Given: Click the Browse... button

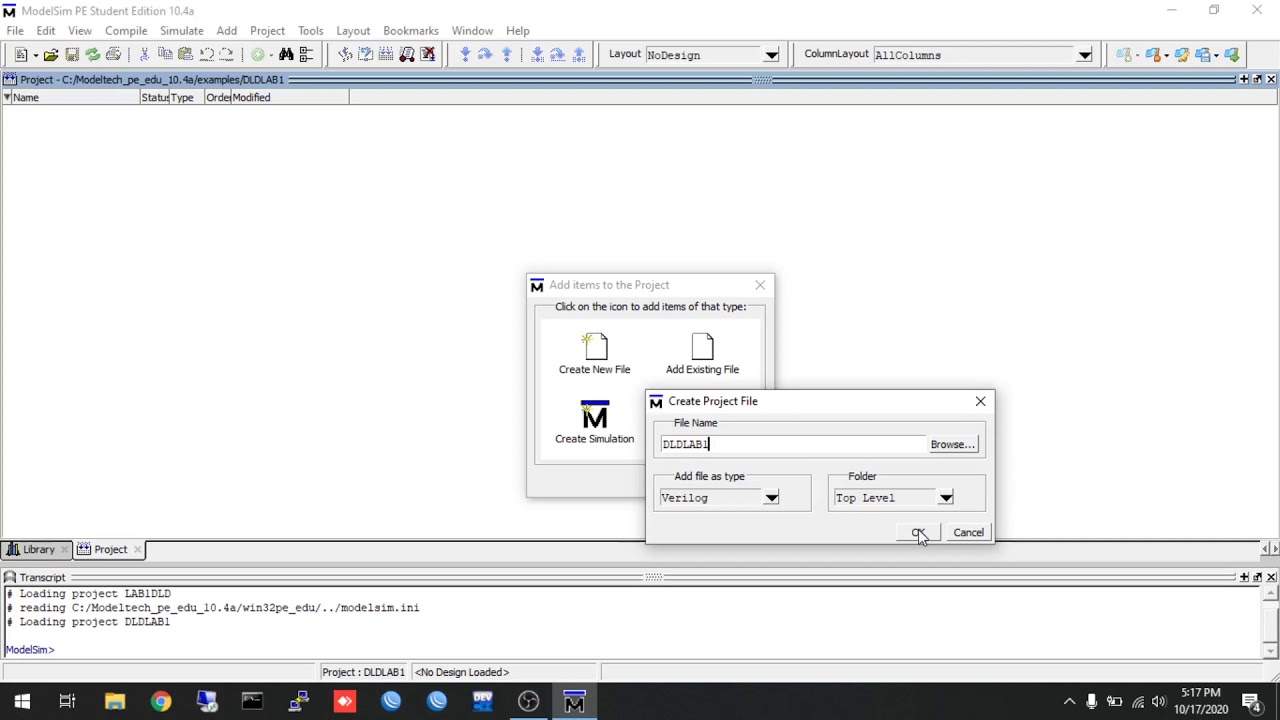Looking at the screenshot, I should point(953,445).
